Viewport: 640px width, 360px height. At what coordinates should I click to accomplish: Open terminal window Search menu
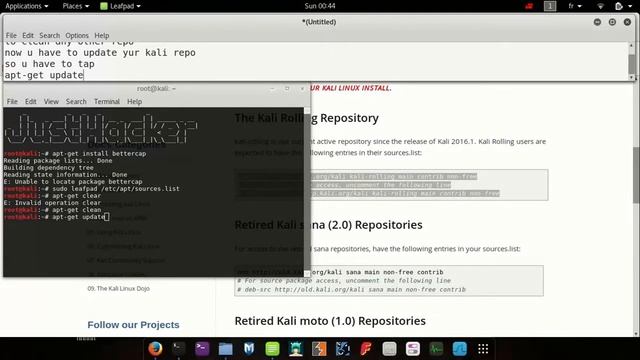(76, 102)
